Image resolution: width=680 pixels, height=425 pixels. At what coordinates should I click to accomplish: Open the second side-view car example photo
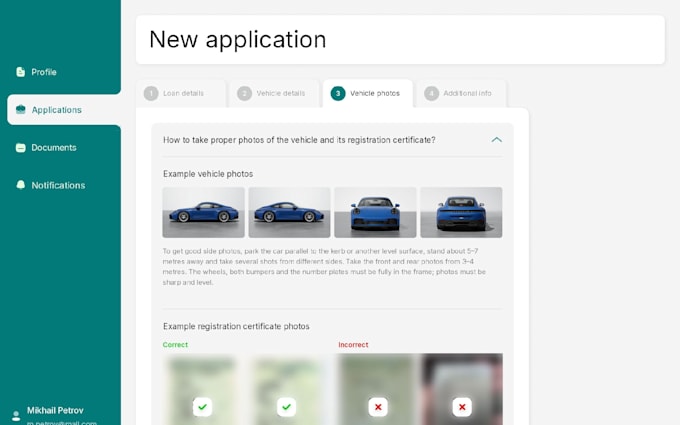point(289,212)
